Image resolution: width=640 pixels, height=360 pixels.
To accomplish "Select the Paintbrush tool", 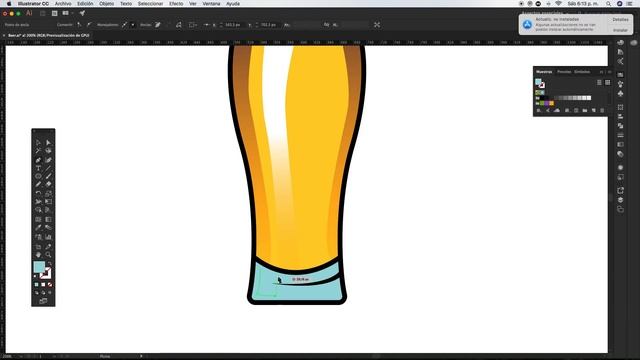I will (x=48, y=176).
